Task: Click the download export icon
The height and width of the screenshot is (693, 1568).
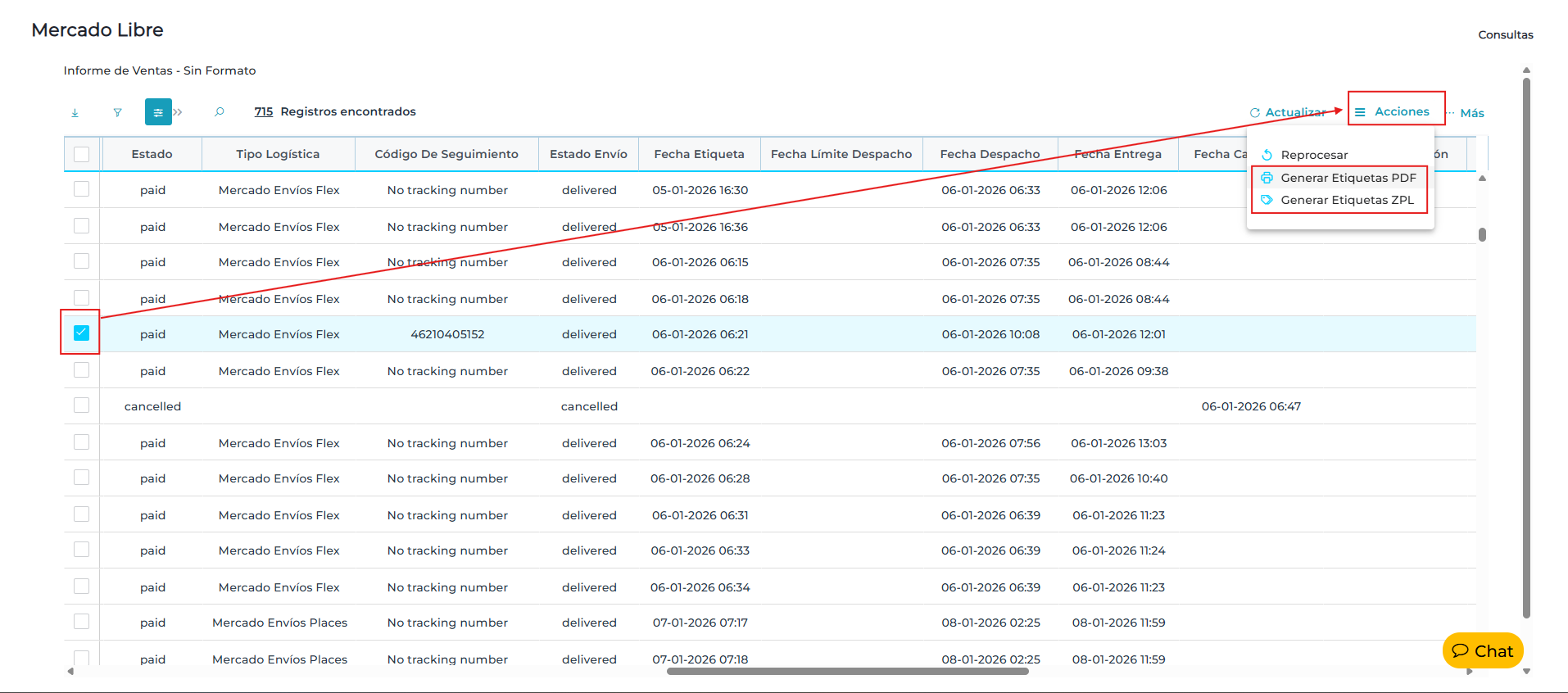Action: pos(75,112)
